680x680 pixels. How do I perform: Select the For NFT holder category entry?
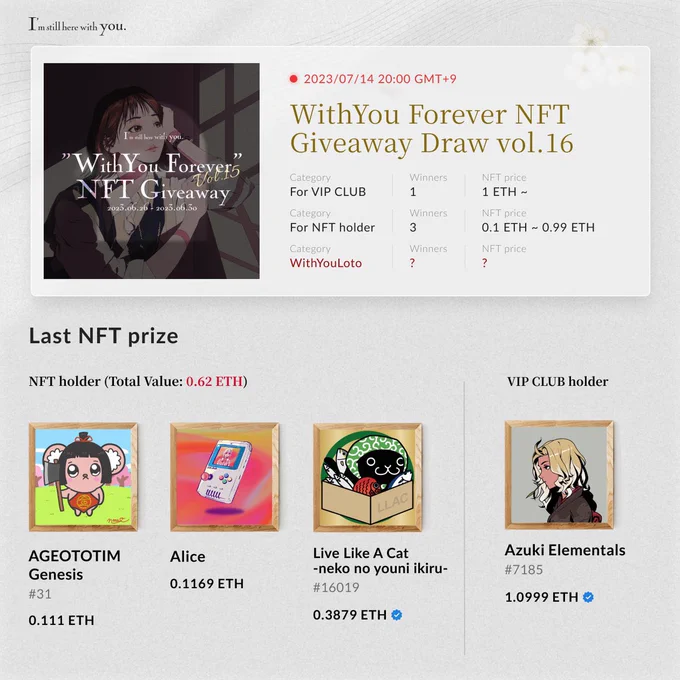[332, 227]
